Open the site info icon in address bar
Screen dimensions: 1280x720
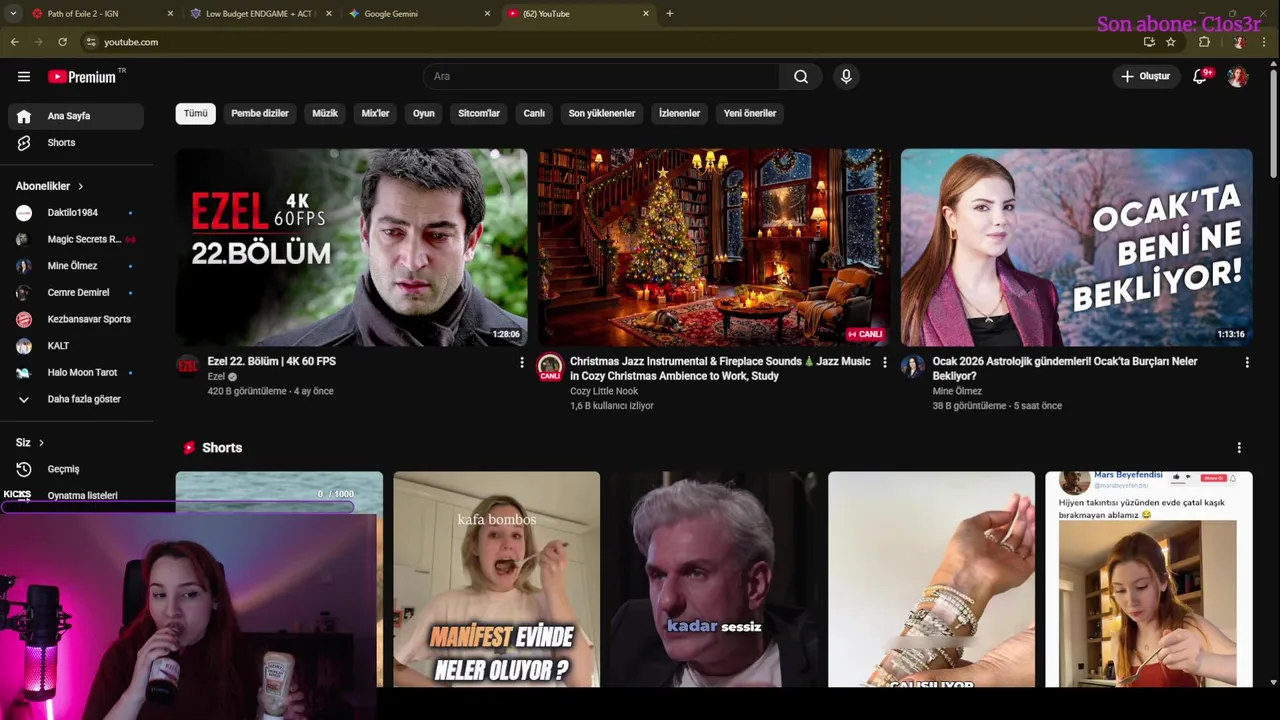click(91, 42)
